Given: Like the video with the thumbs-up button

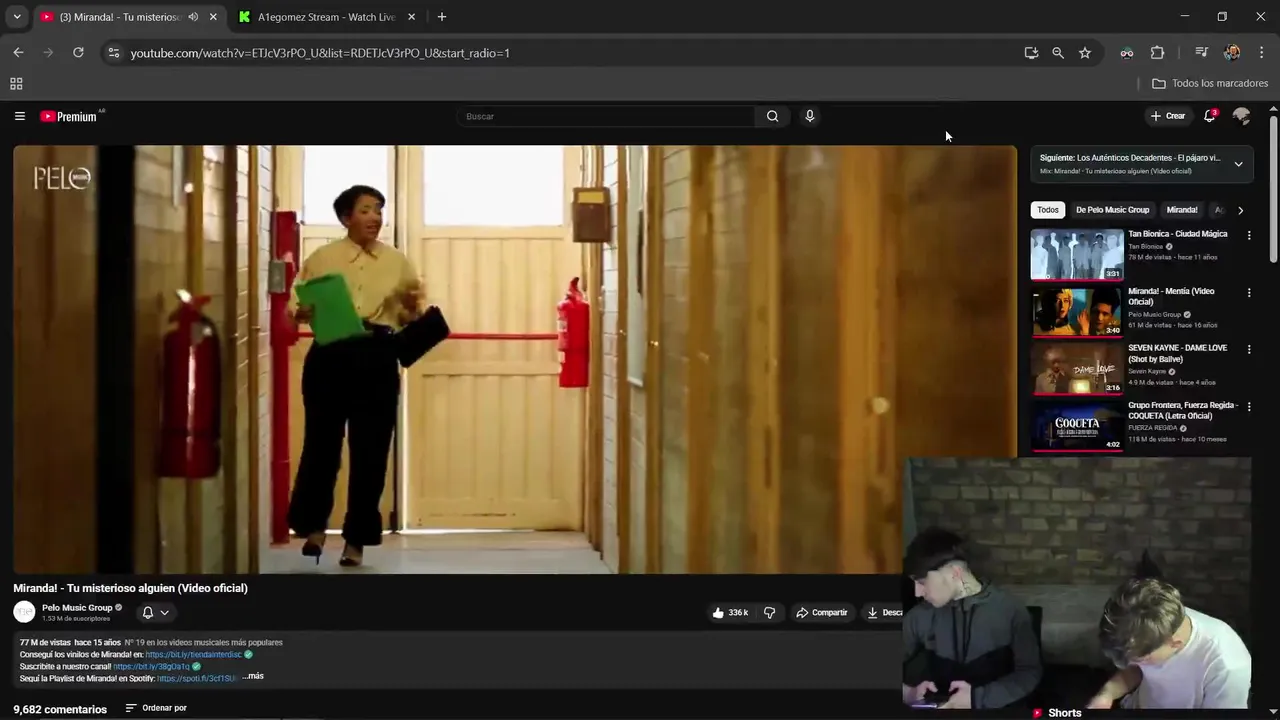Looking at the screenshot, I should pos(730,612).
